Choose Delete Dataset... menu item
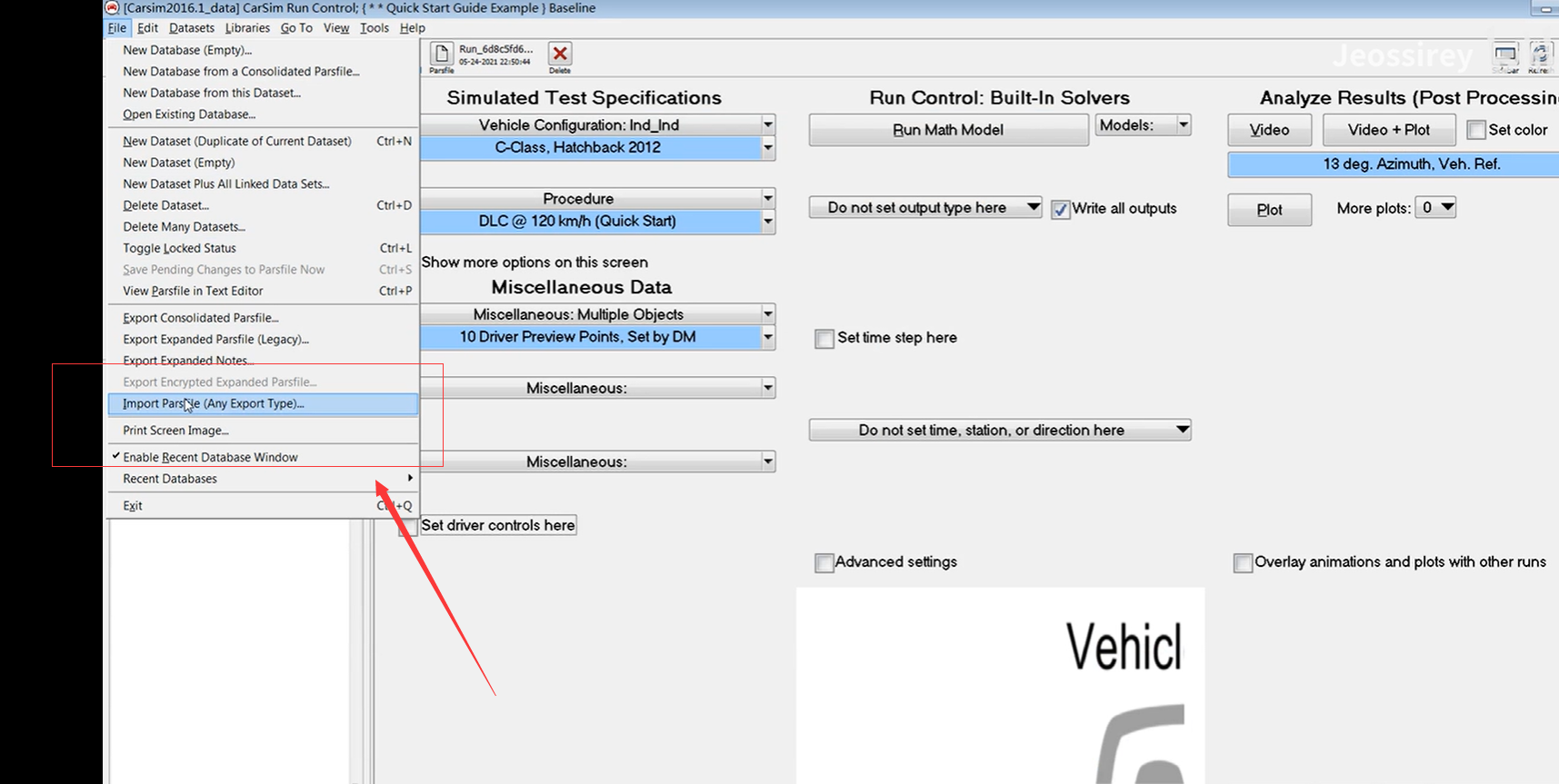The width and height of the screenshot is (1559, 784). tap(264, 205)
